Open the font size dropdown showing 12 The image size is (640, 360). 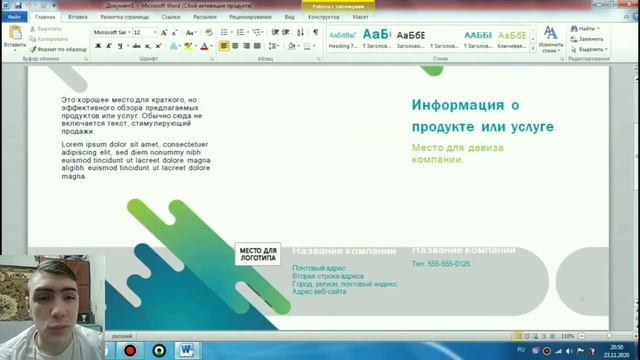click(155, 32)
